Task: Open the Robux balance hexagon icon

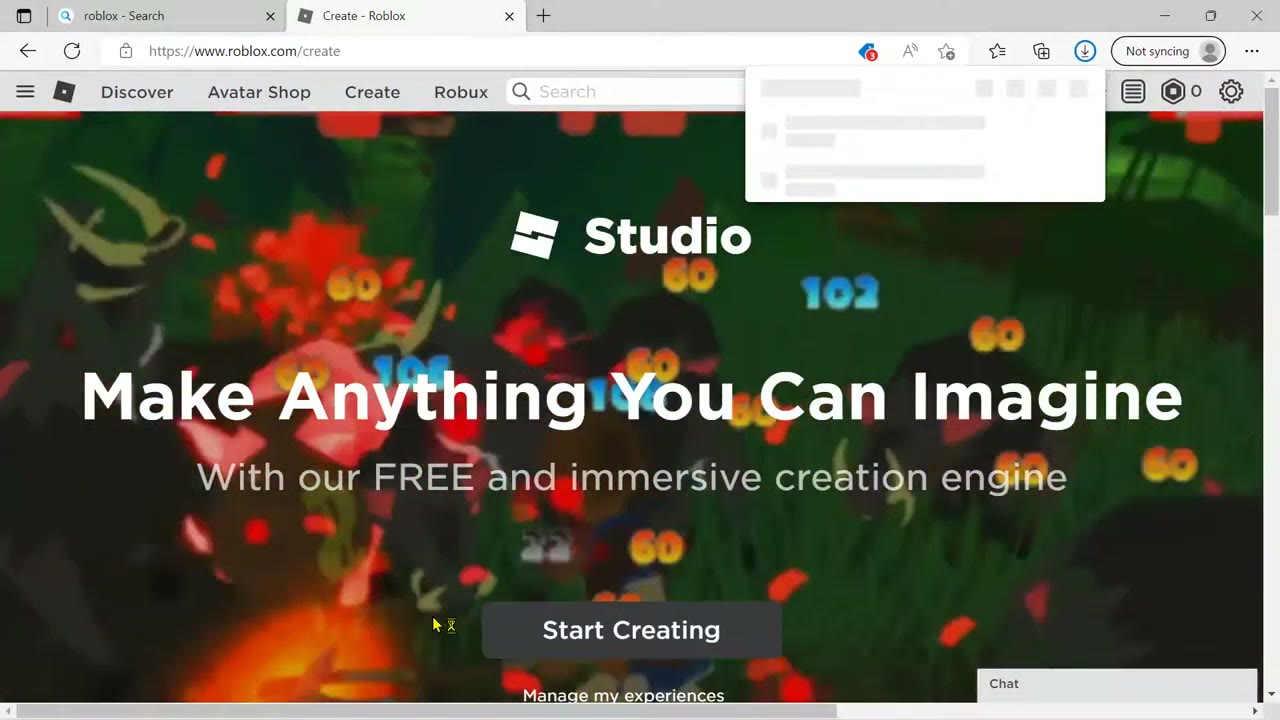Action: [1173, 92]
